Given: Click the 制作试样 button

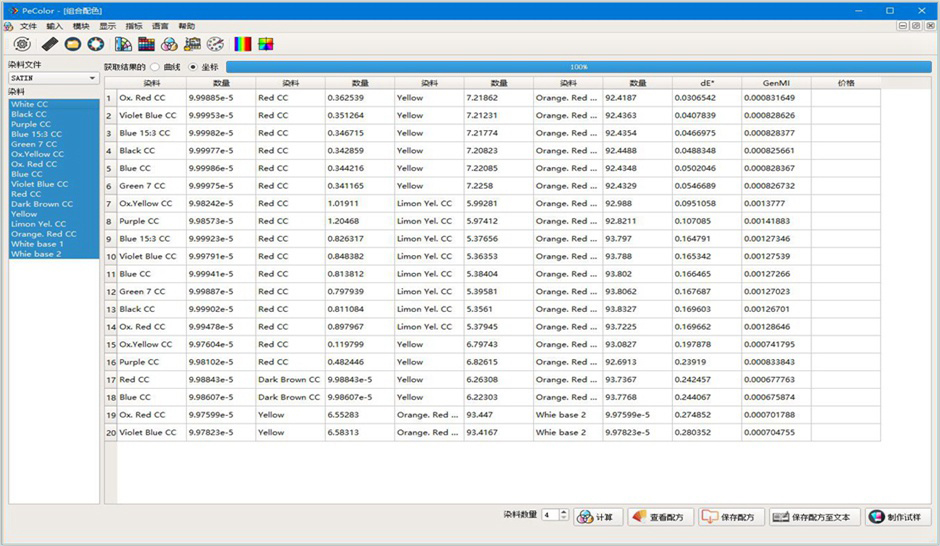Looking at the screenshot, I should (899, 516).
